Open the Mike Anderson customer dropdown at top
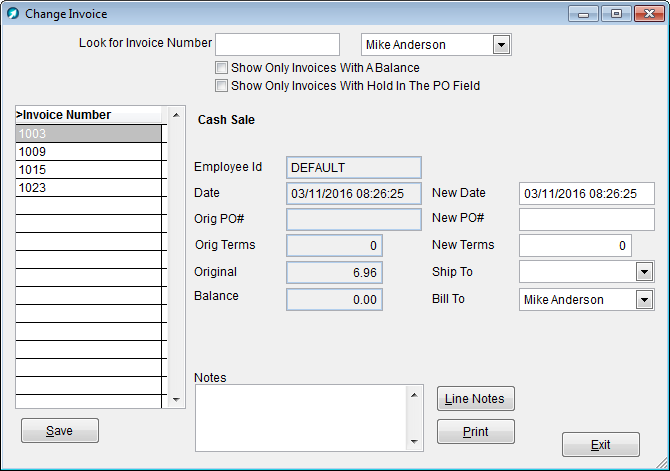The height and width of the screenshot is (471, 670). [x=502, y=45]
